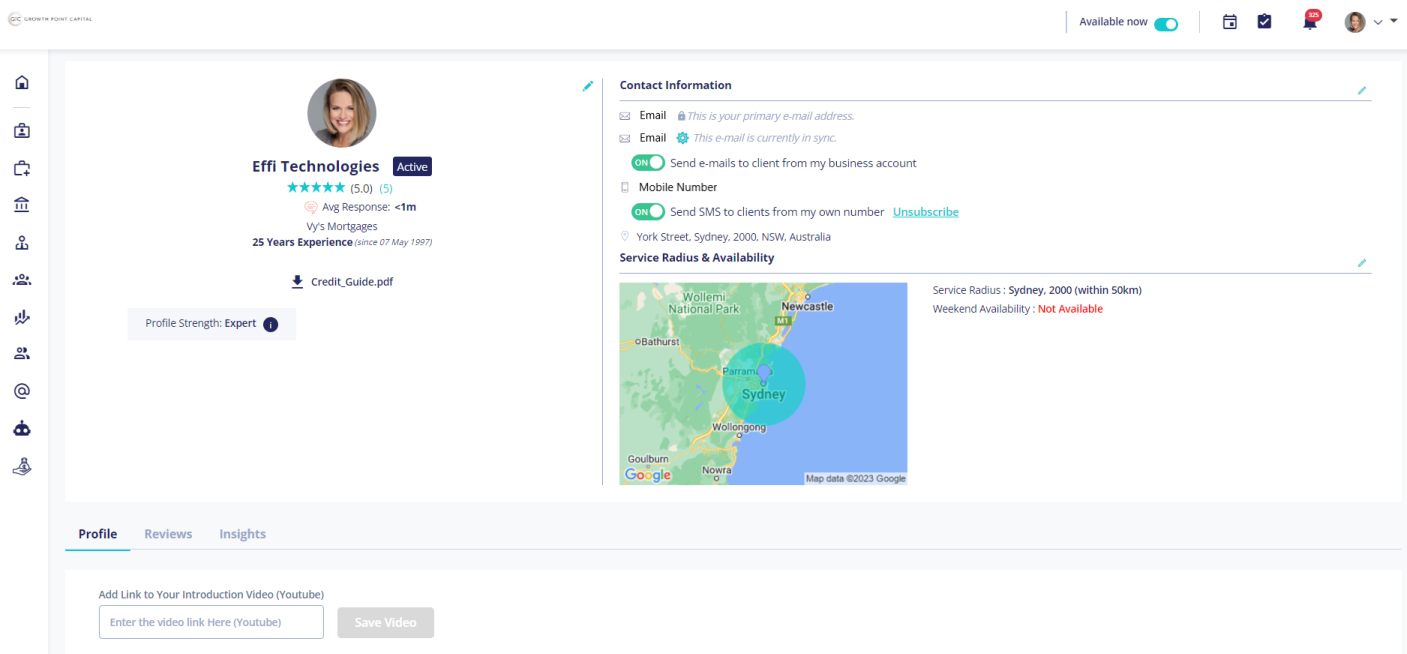Open the chart analytics sidebar icon
1407x654 pixels.
tap(22, 317)
